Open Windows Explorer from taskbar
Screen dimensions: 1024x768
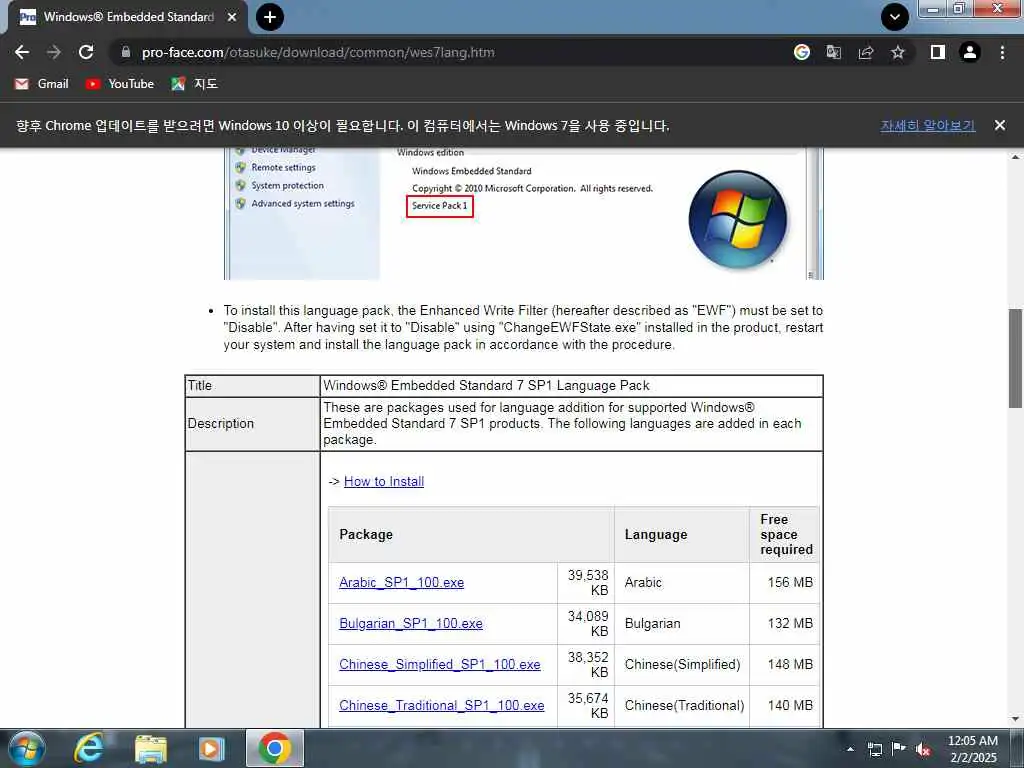point(151,748)
